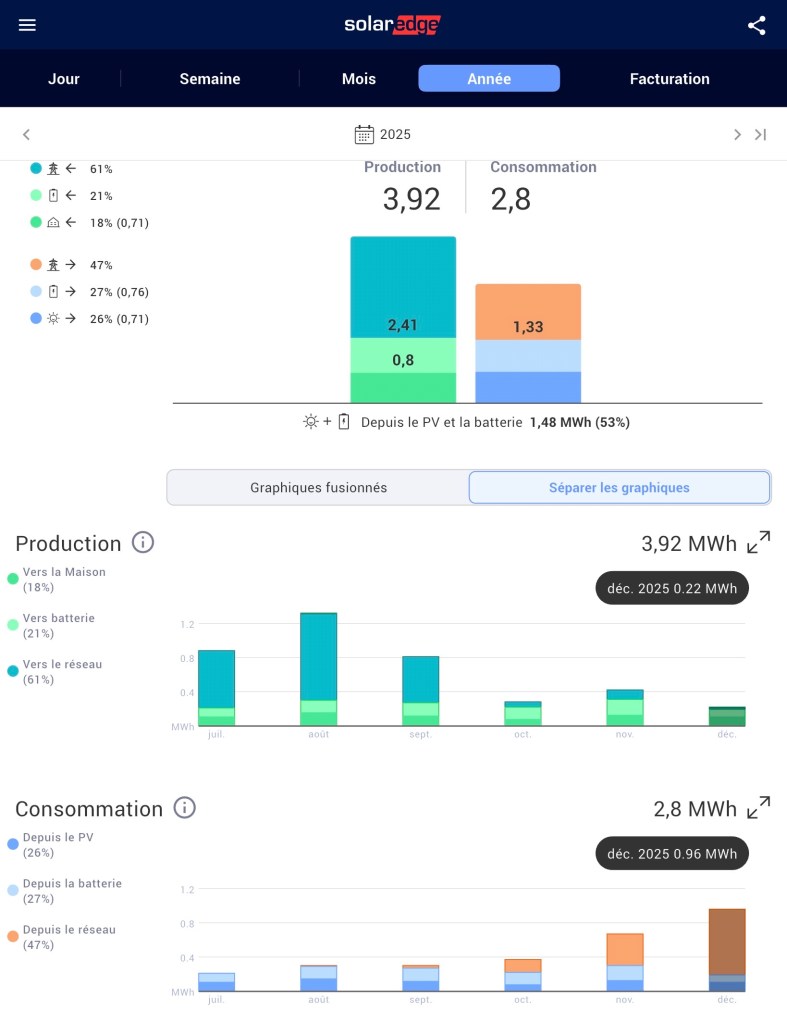Select Séparer les graphiques view
Screen dimensions: 787x1023
(619, 487)
